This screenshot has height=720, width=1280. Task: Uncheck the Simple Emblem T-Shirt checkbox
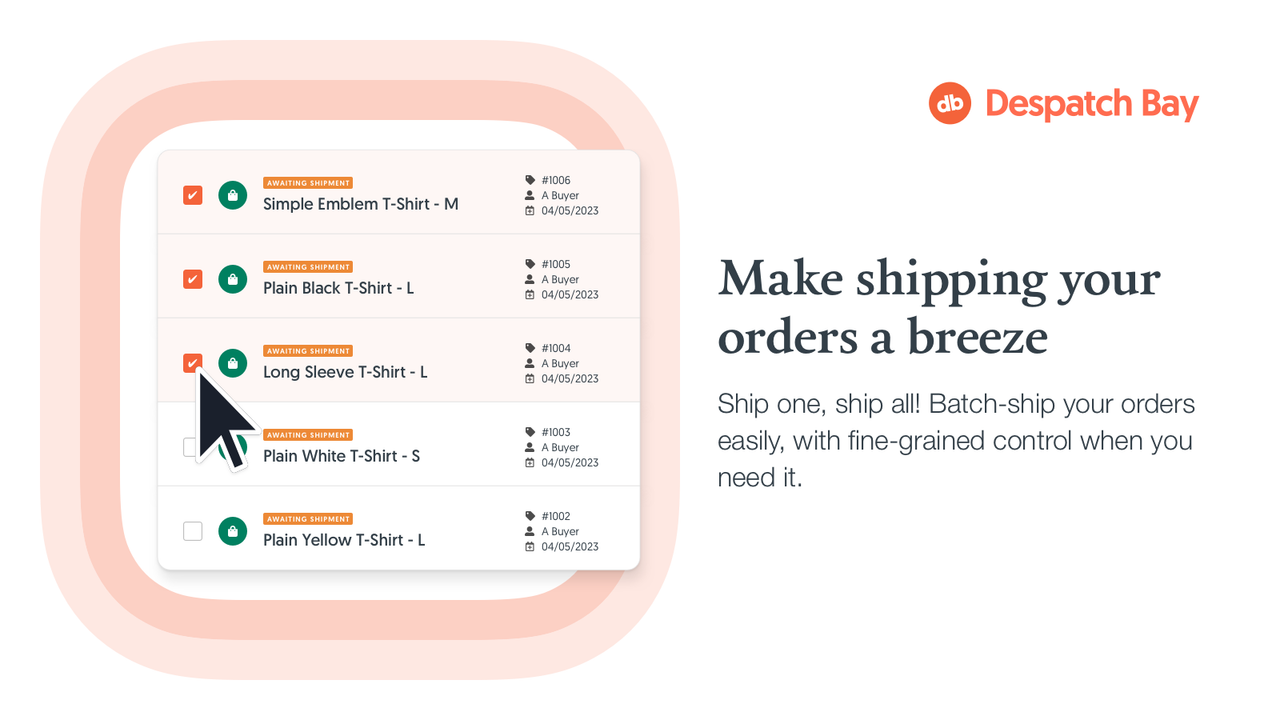pos(192,195)
